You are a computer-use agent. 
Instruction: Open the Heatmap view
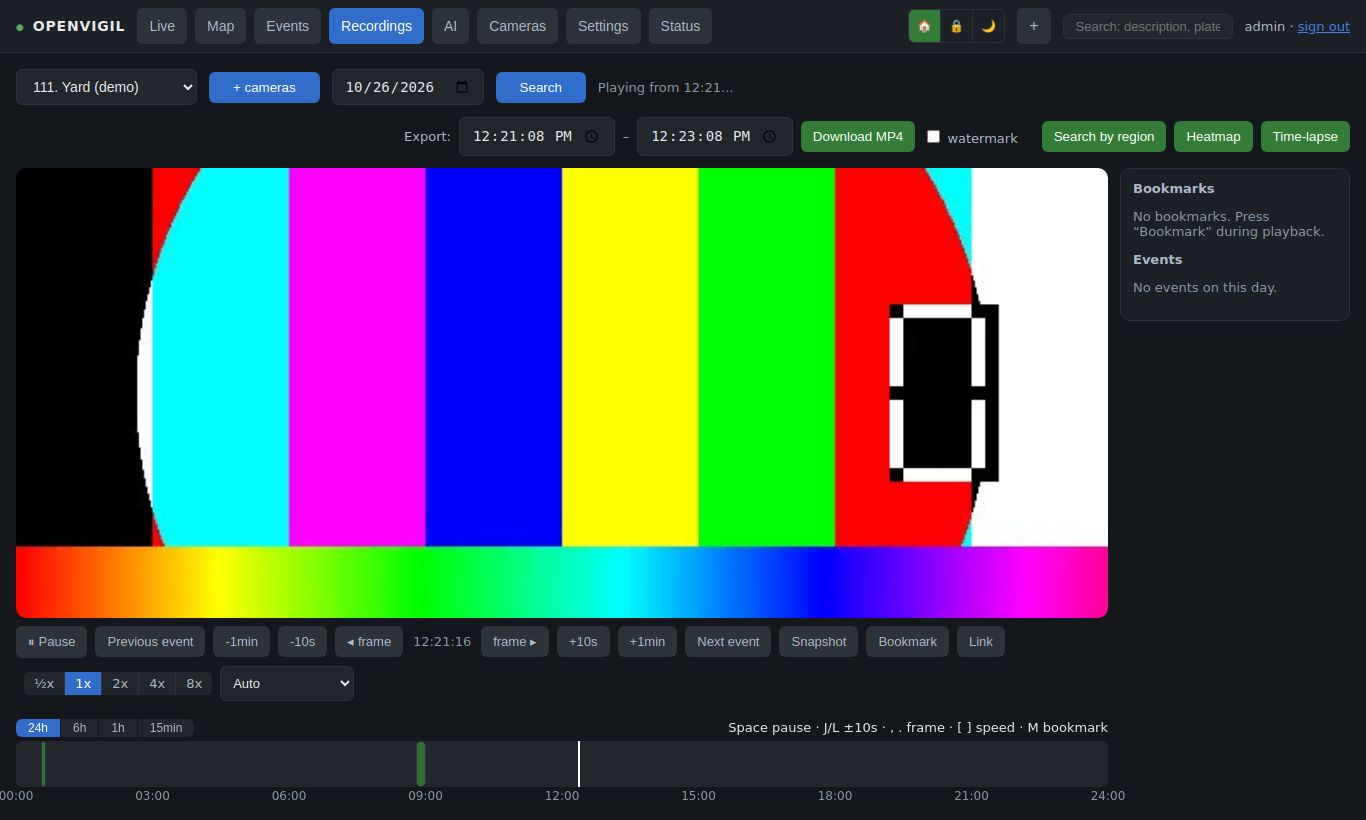pos(1214,136)
